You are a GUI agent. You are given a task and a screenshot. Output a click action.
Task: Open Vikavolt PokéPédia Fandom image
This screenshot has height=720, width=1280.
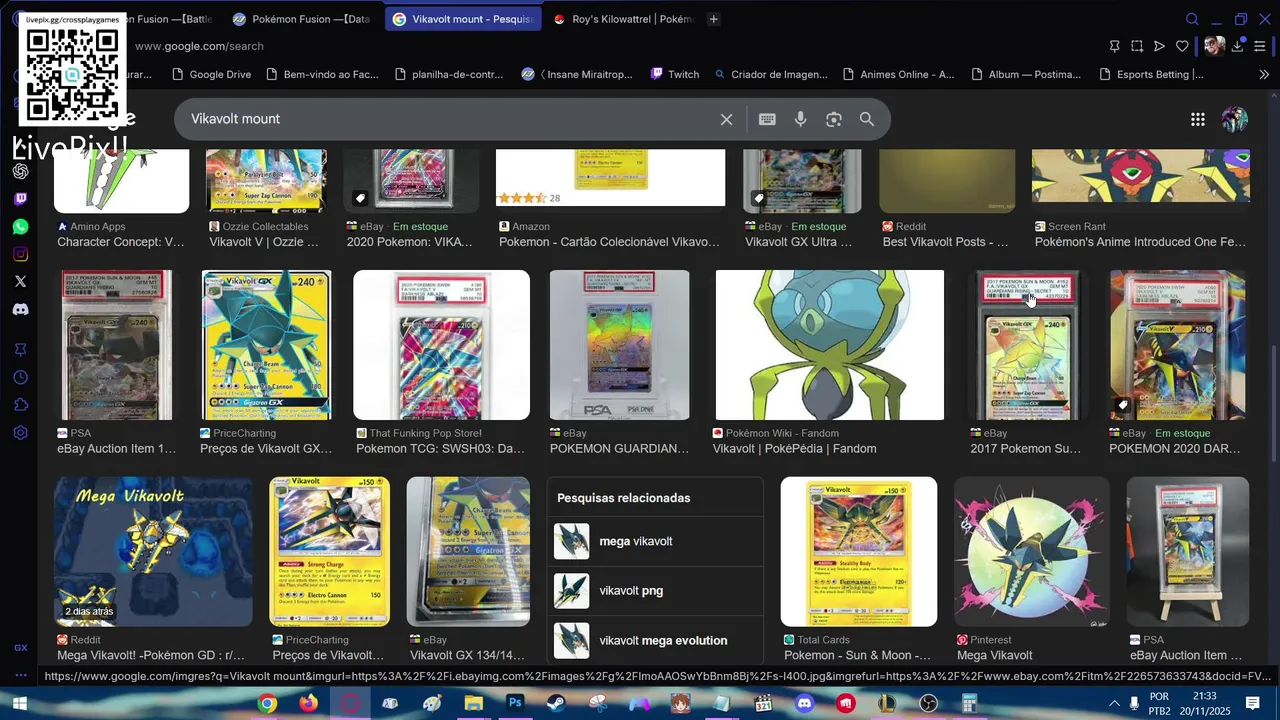(x=830, y=345)
